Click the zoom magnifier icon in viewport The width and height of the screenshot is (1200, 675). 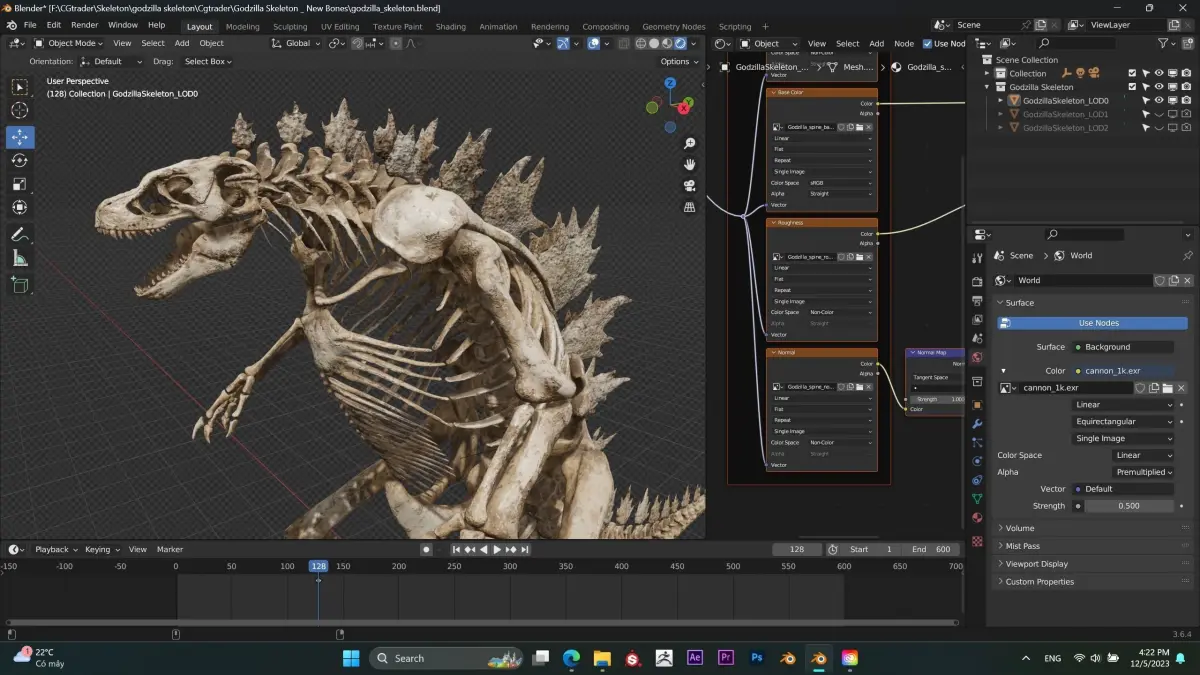tap(689, 144)
